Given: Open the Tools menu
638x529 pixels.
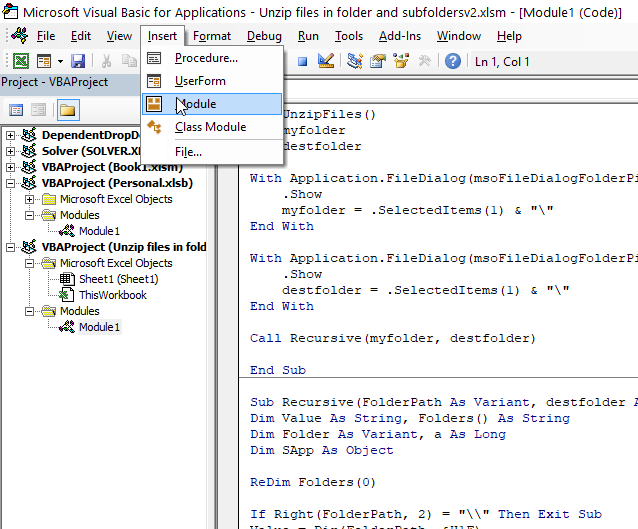Looking at the screenshot, I should (x=349, y=36).
